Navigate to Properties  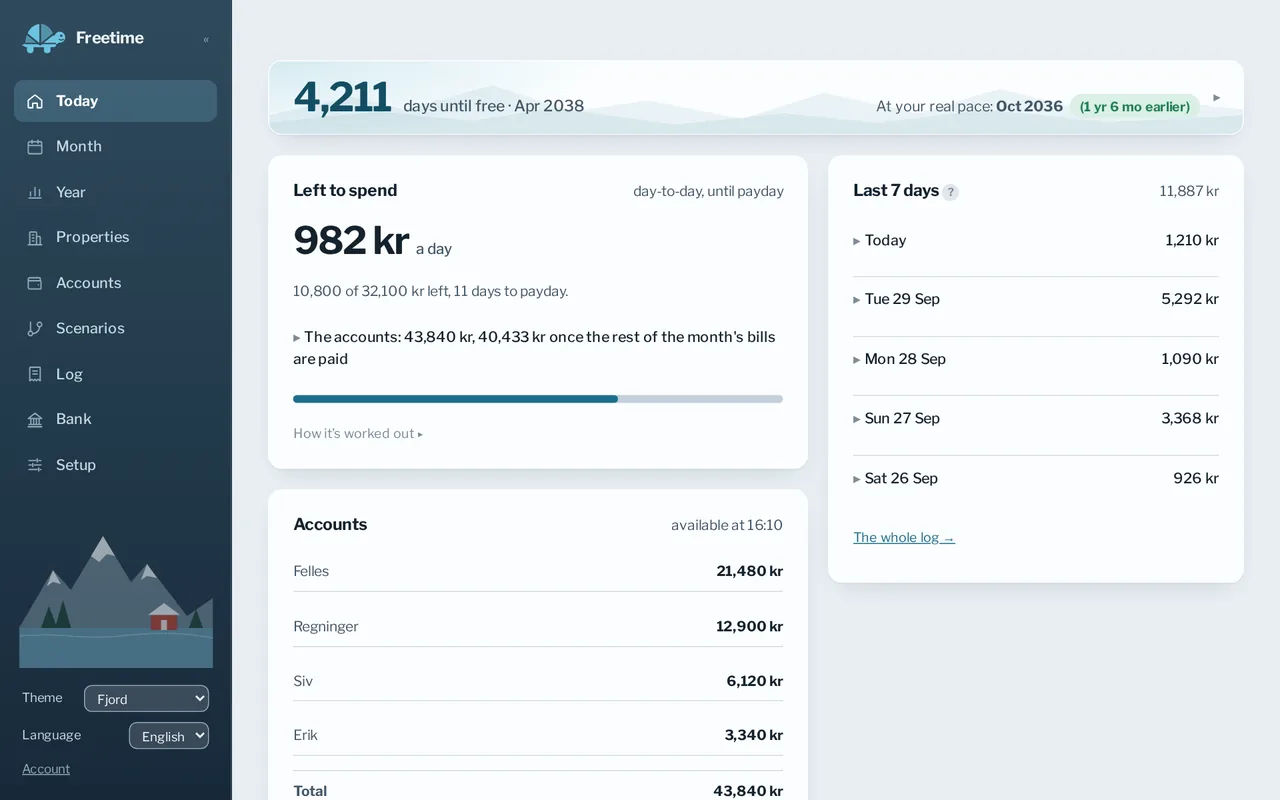click(x=115, y=238)
